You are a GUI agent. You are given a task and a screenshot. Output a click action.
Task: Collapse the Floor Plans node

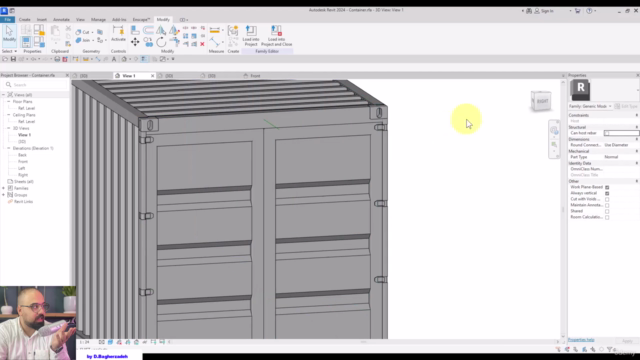click(9, 102)
